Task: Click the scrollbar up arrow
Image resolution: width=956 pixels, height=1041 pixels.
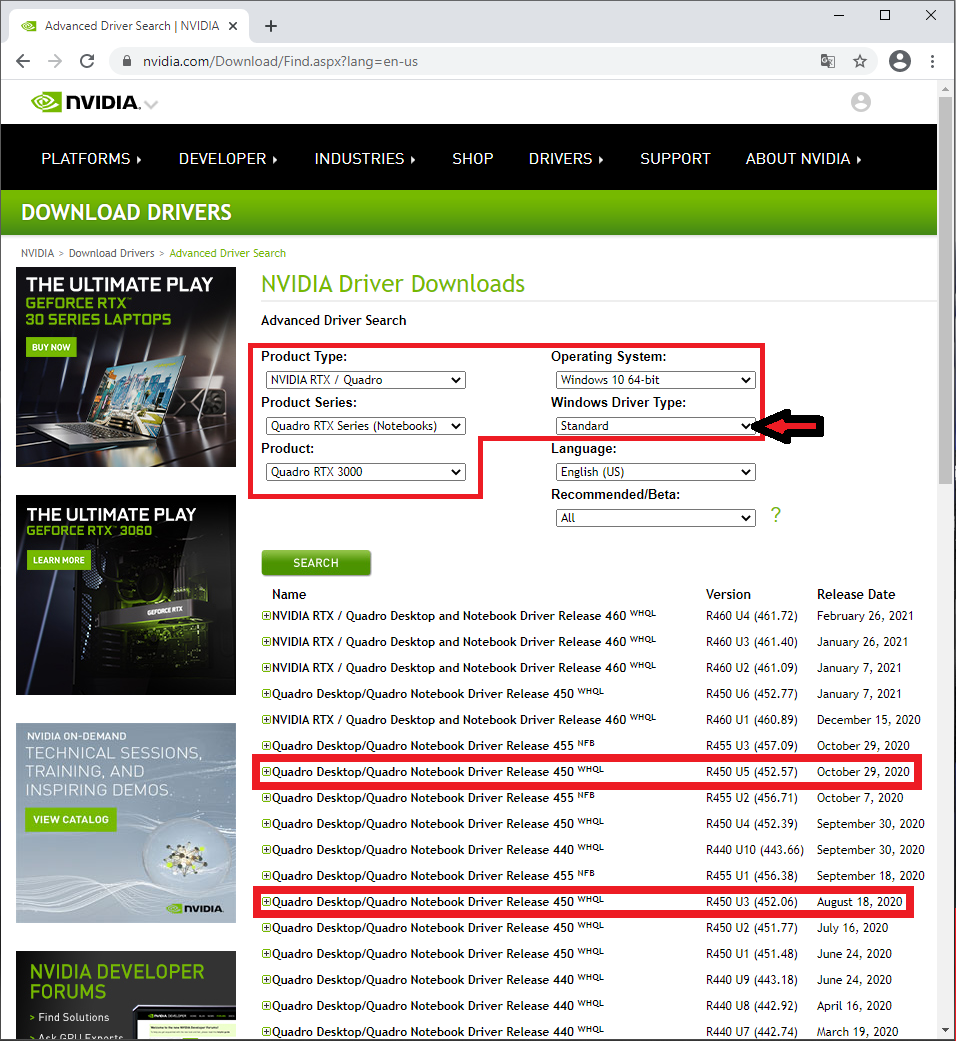Action: (945, 88)
